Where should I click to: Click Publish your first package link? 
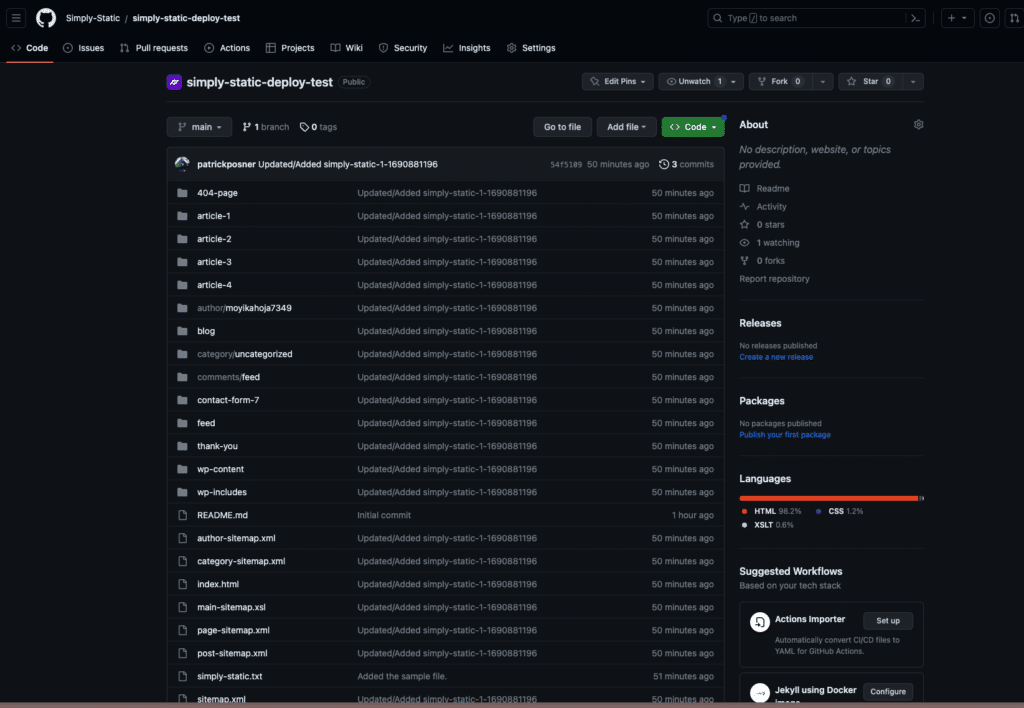784,435
